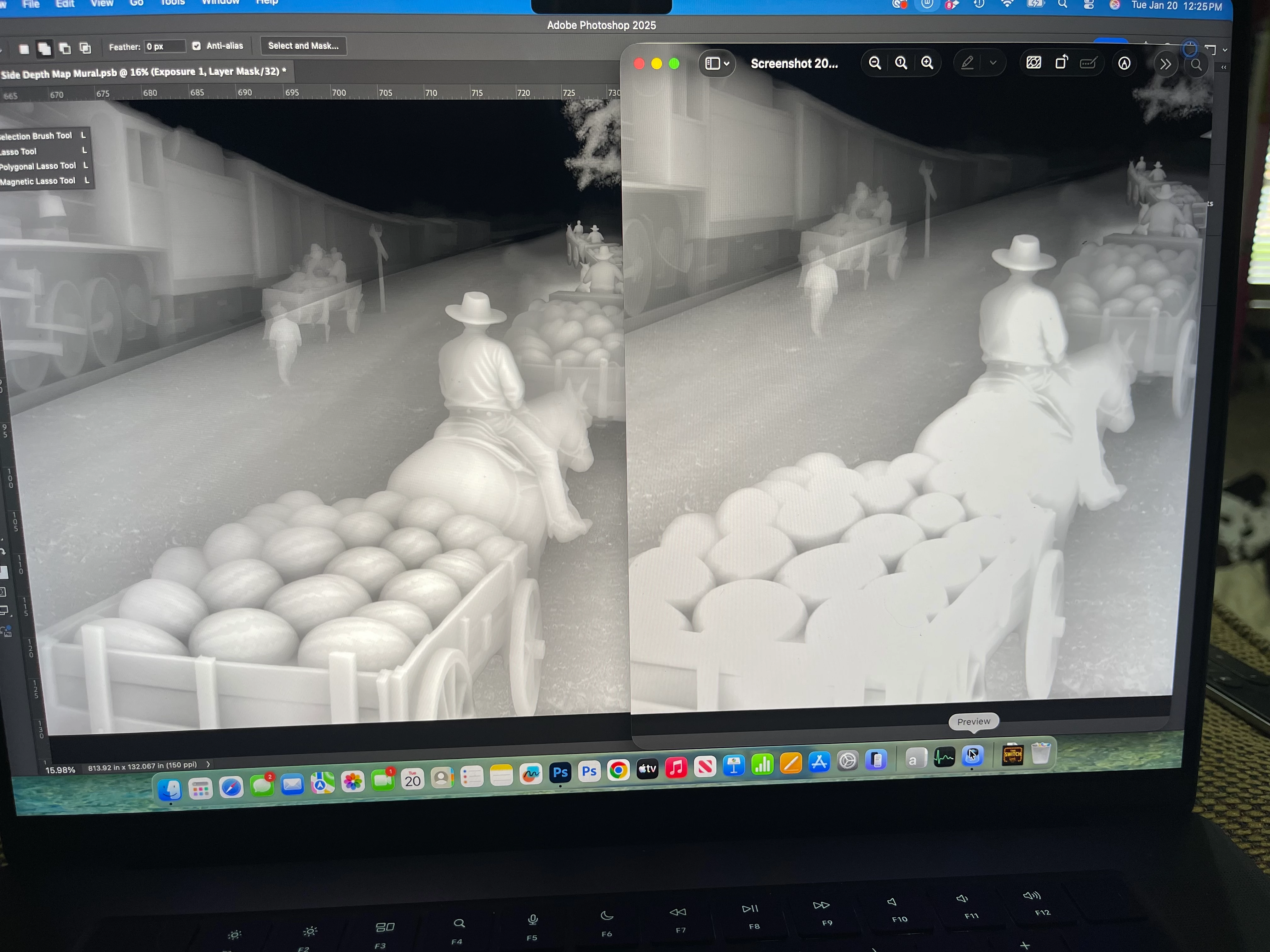Switch to running Photoshop dark icon in Dock
This screenshot has height=952, width=1270.
pyautogui.click(x=560, y=772)
